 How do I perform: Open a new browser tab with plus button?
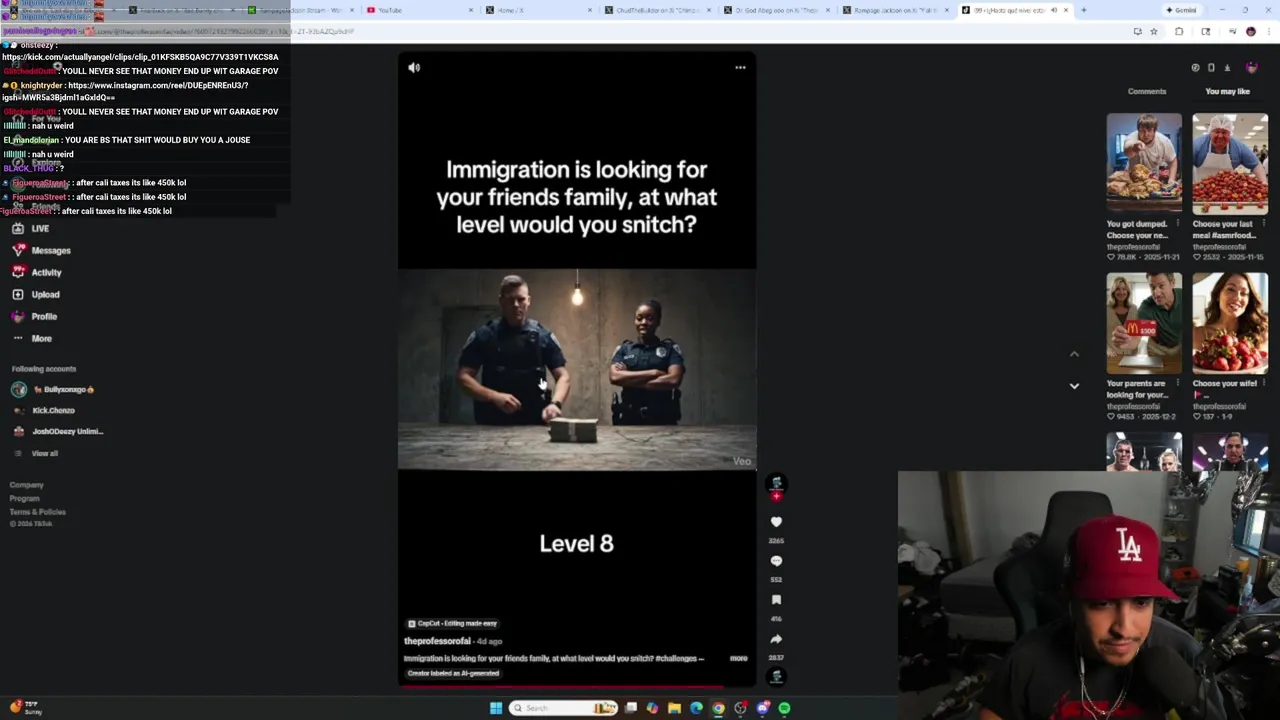1083,10
